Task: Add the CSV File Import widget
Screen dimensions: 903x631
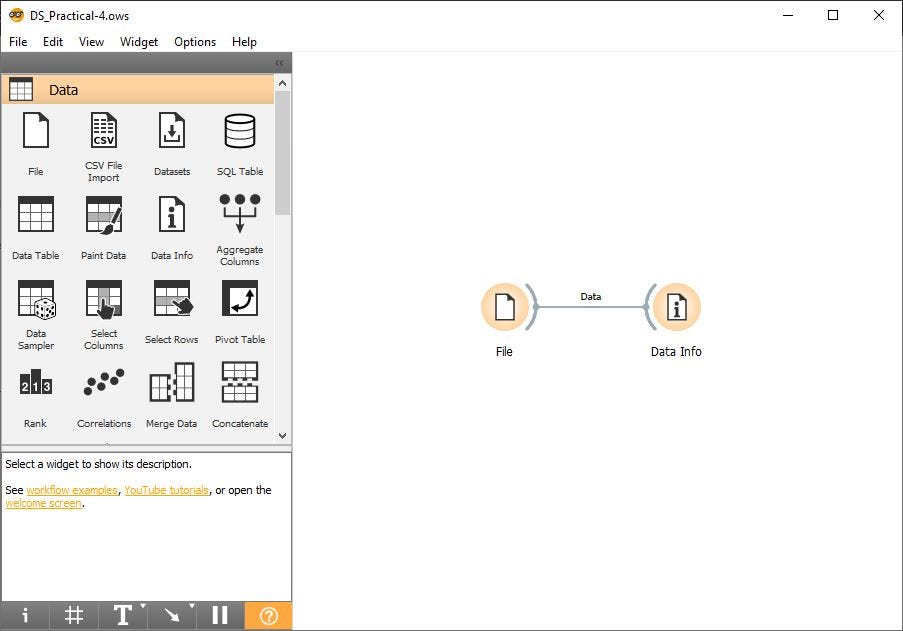Action: (x=104, y=146)
